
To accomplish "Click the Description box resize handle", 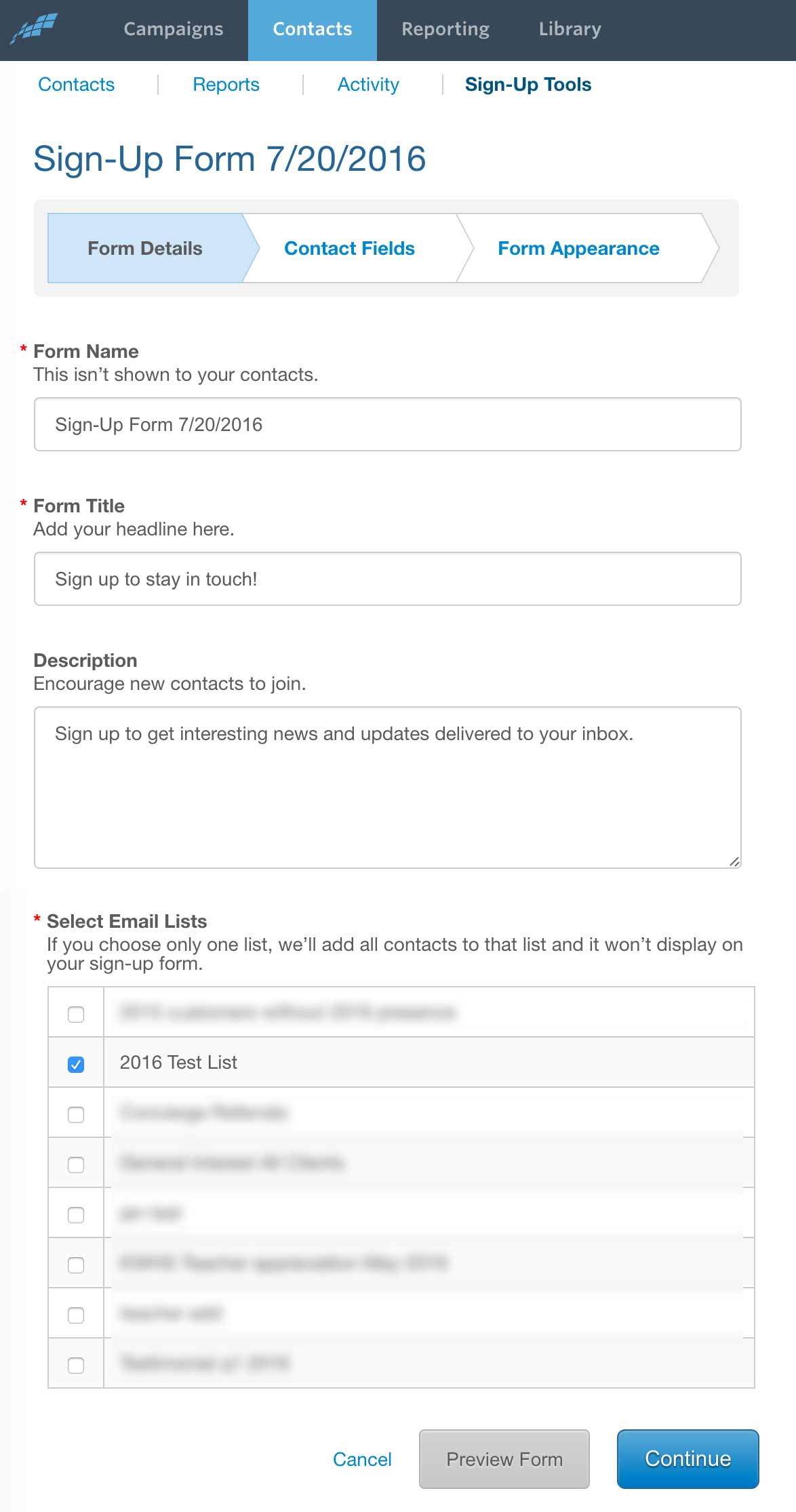I will (734, 861).
